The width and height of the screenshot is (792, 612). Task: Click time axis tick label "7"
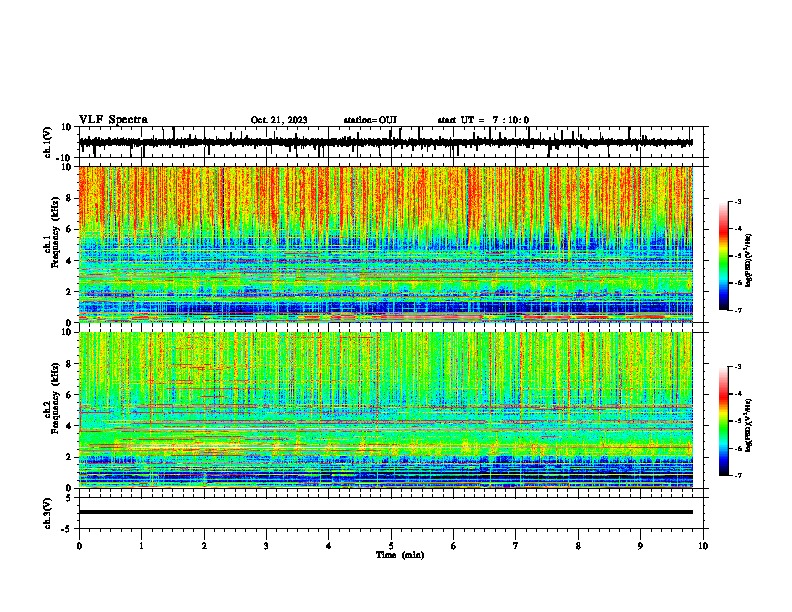pos(516,546)
